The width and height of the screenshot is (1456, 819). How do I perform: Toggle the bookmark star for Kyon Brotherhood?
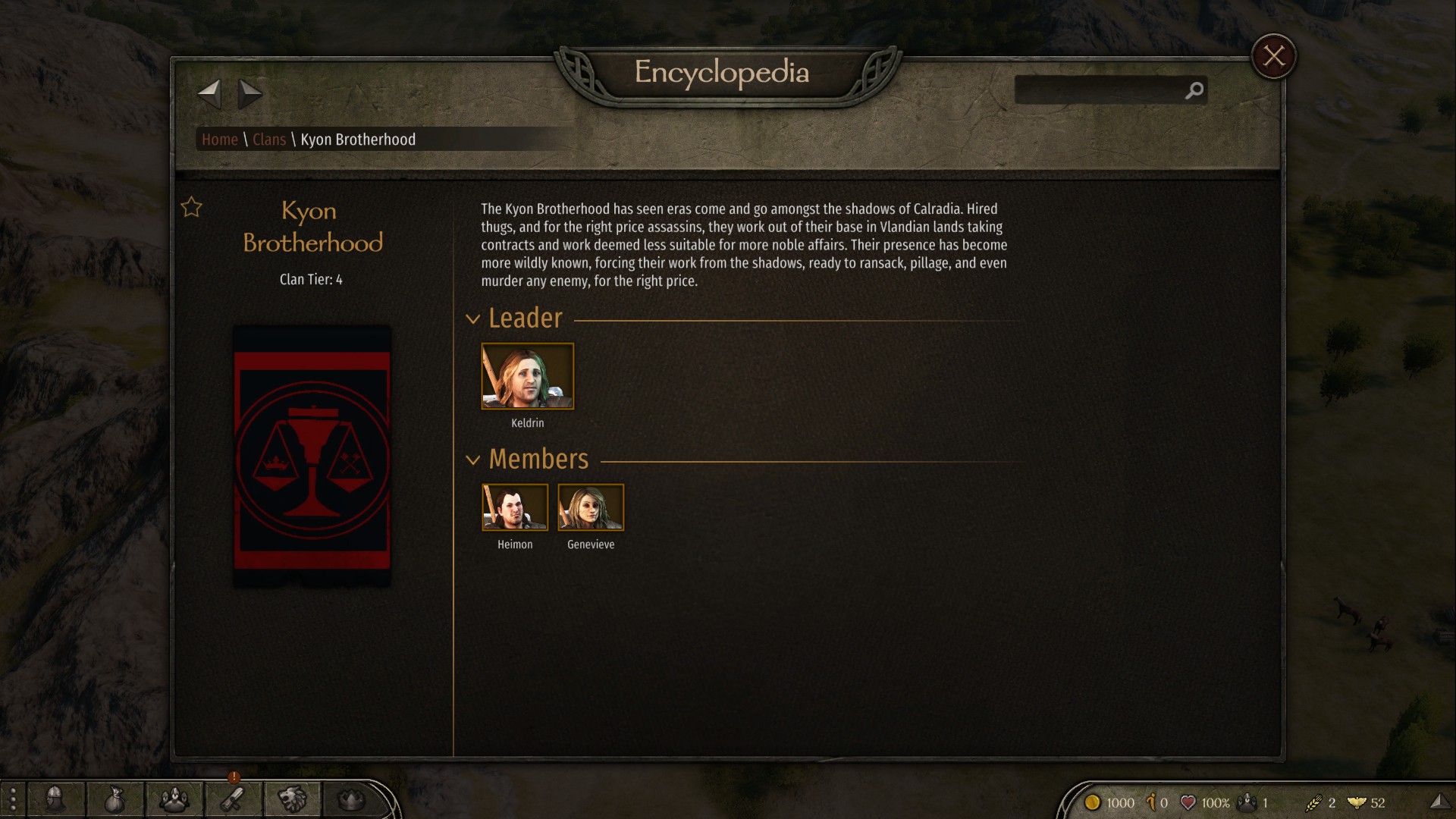pyautogui.click(x=192, y=207)
